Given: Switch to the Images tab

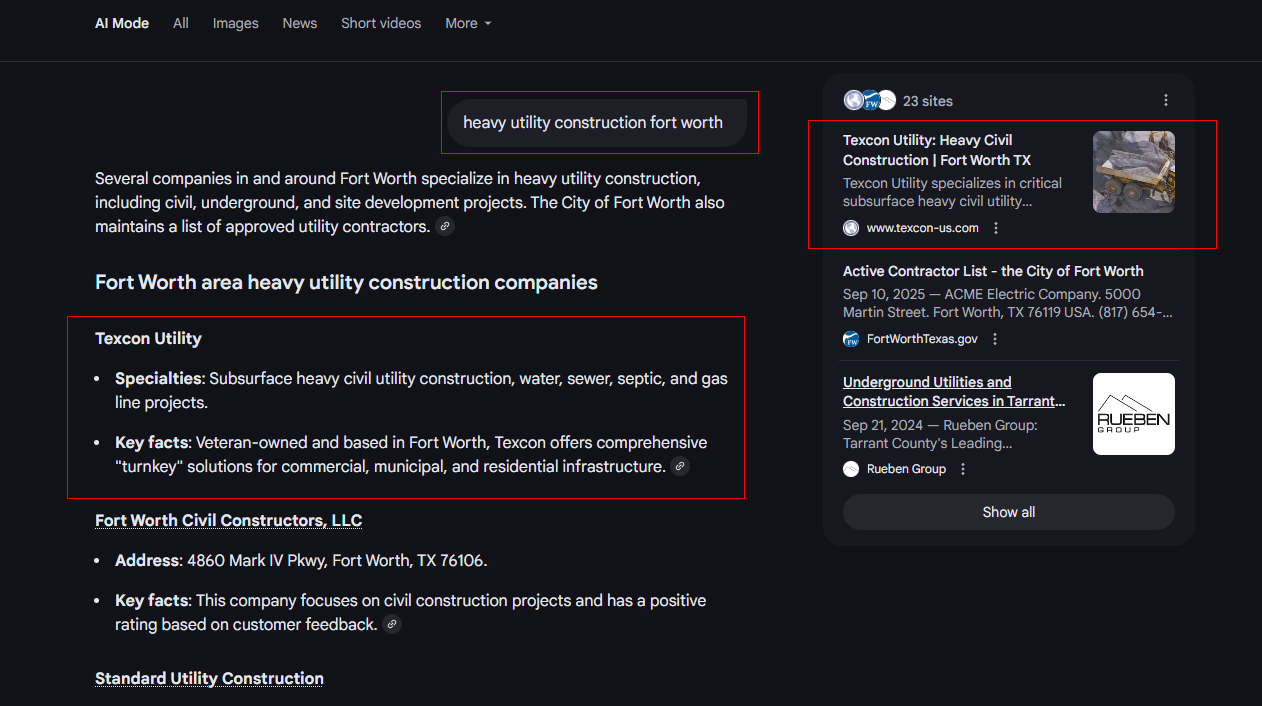Looking at the screenshot, I should coord(235,23).
